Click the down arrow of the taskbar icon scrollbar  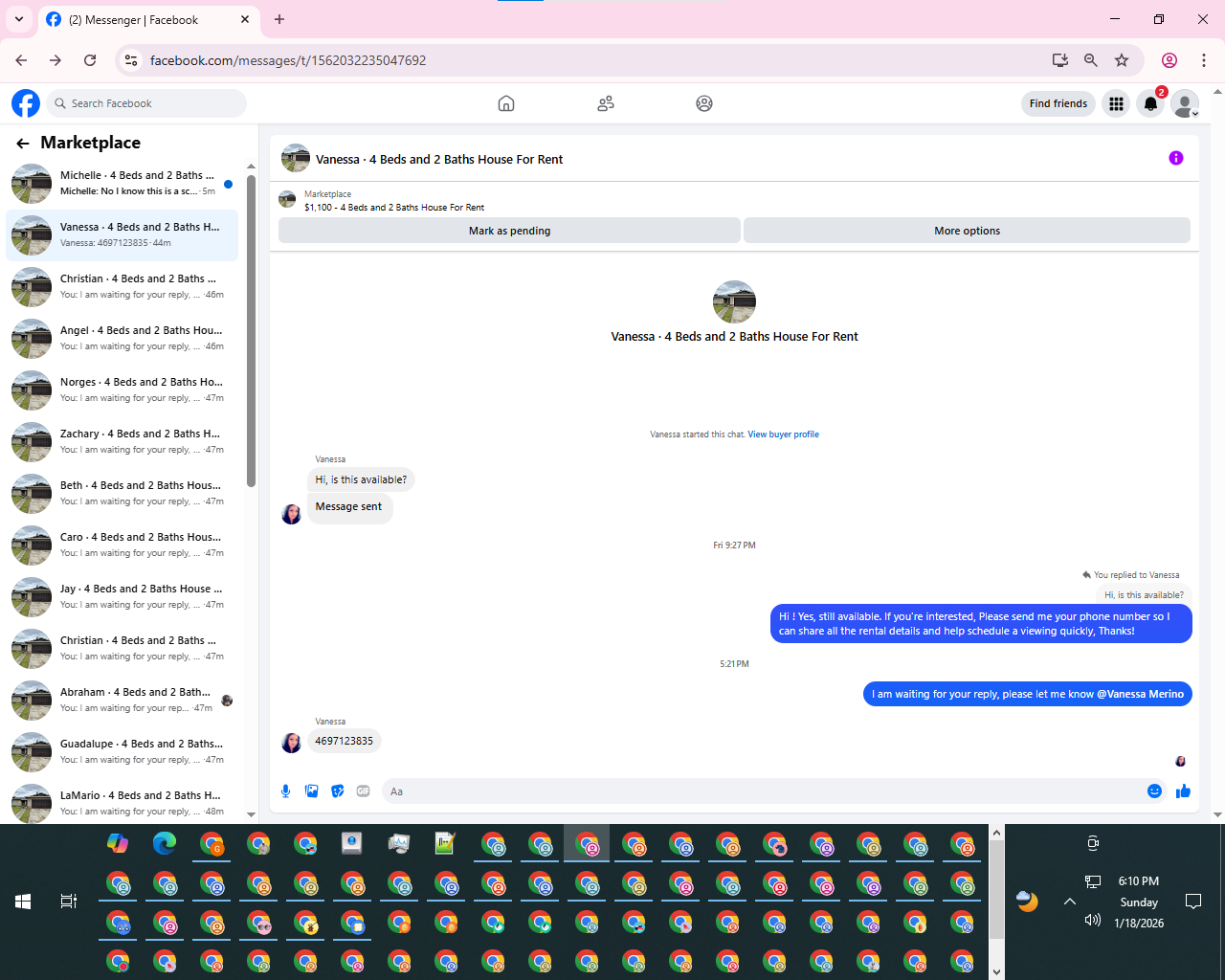pos(996,971)
